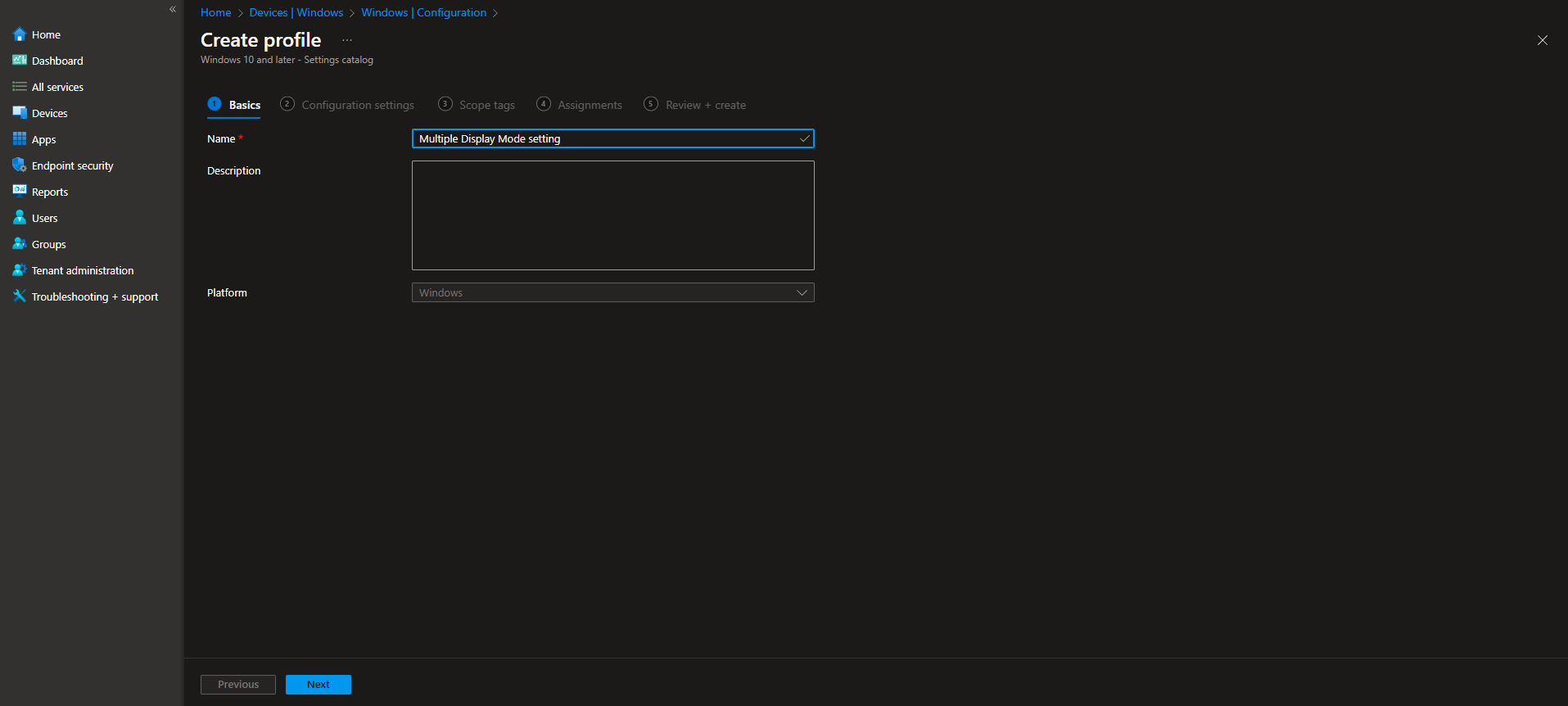Click the step 5 circle for Review + create
Viewport: 1568px width, 706px height.
[x=651, y=104]
